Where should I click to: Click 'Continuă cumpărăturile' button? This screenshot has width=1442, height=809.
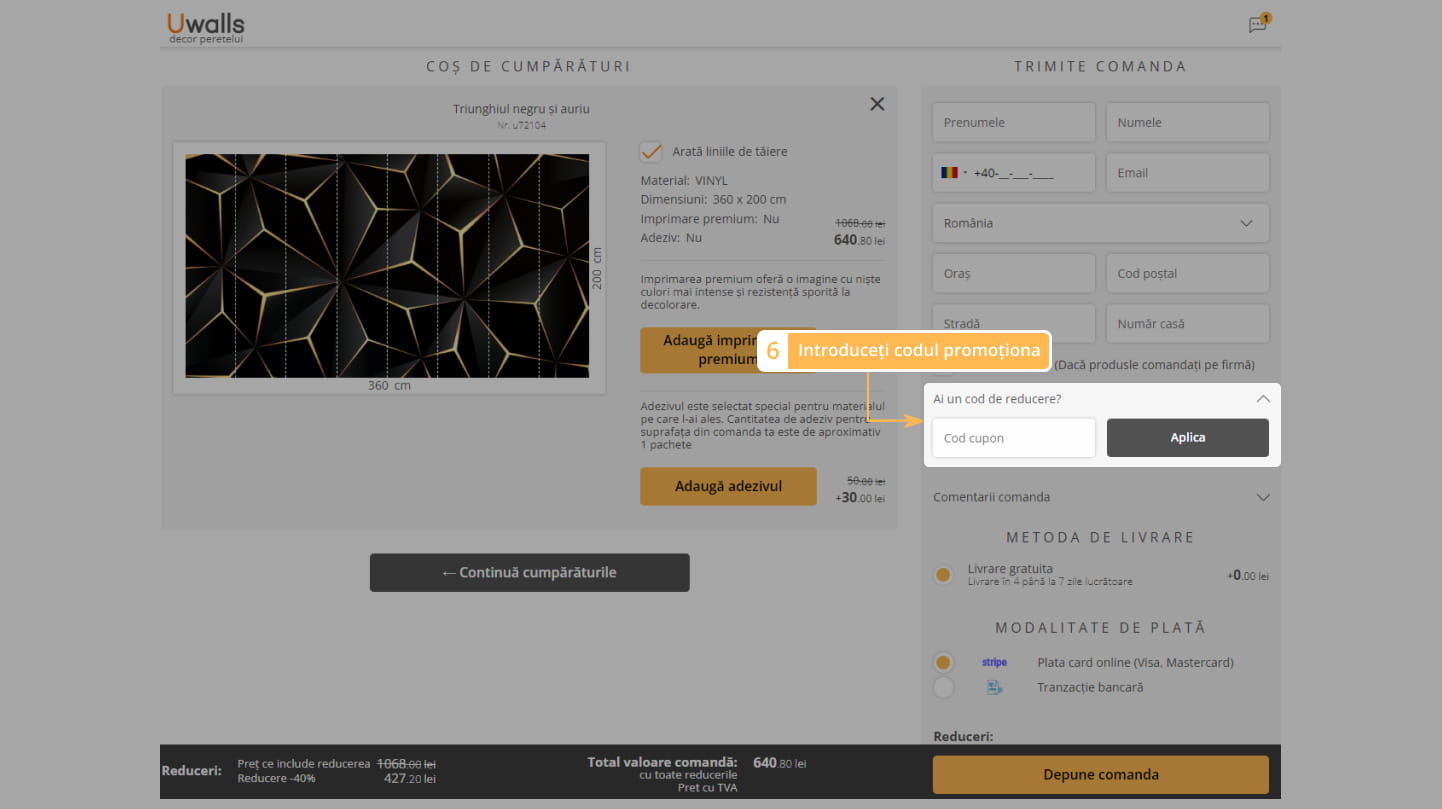pyautogui.click(x=529, y=573)
